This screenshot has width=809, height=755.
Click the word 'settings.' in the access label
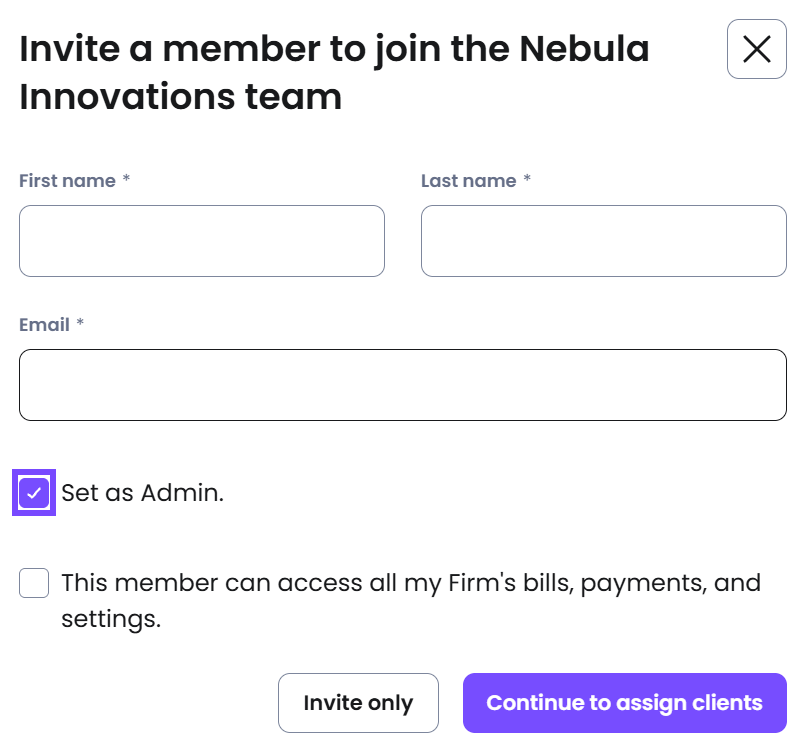[111, 619]
